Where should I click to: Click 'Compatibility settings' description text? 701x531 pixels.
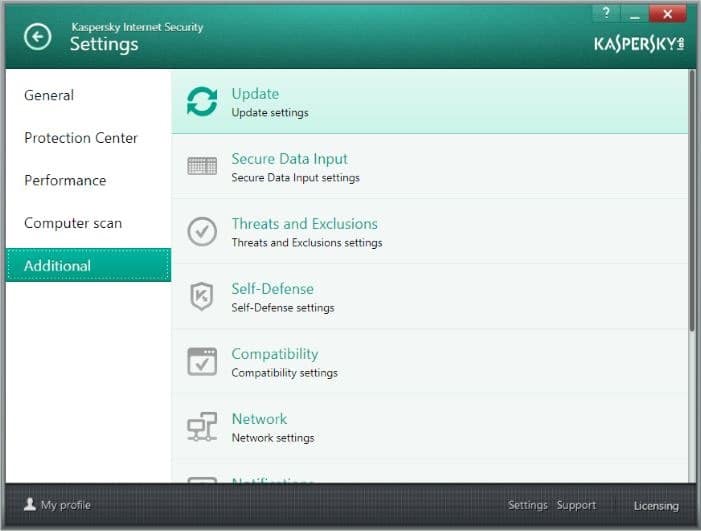pyautogui.click(x=285, y=373)
